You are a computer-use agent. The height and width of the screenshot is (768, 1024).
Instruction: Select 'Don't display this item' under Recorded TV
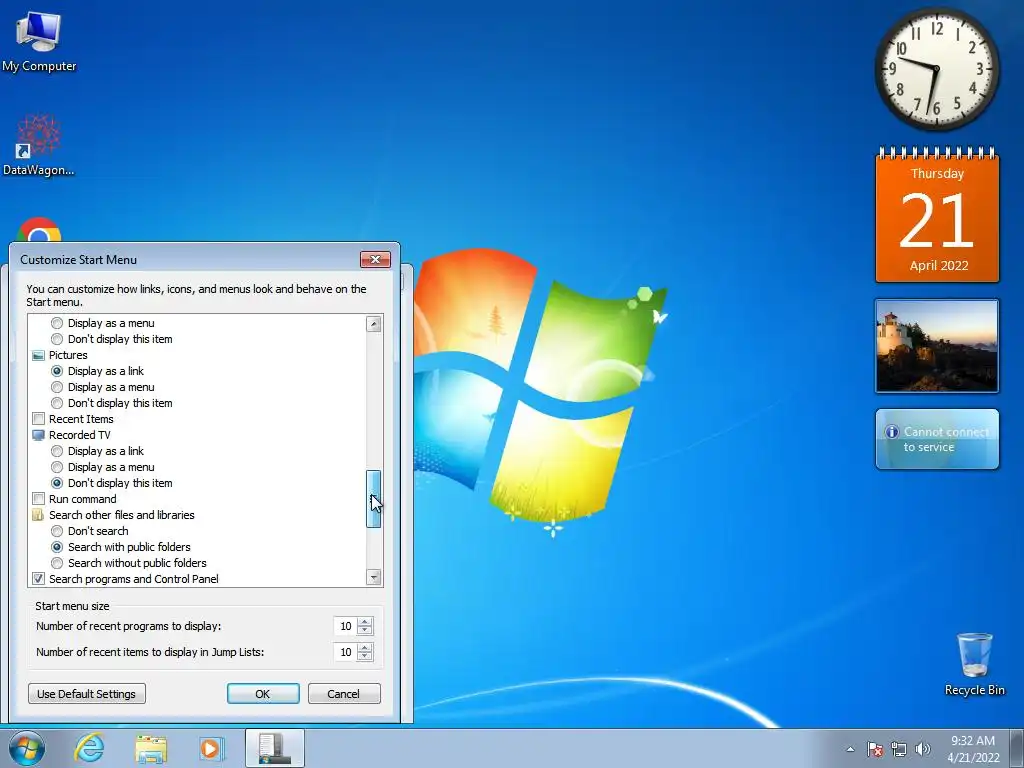tap(57, 483)
